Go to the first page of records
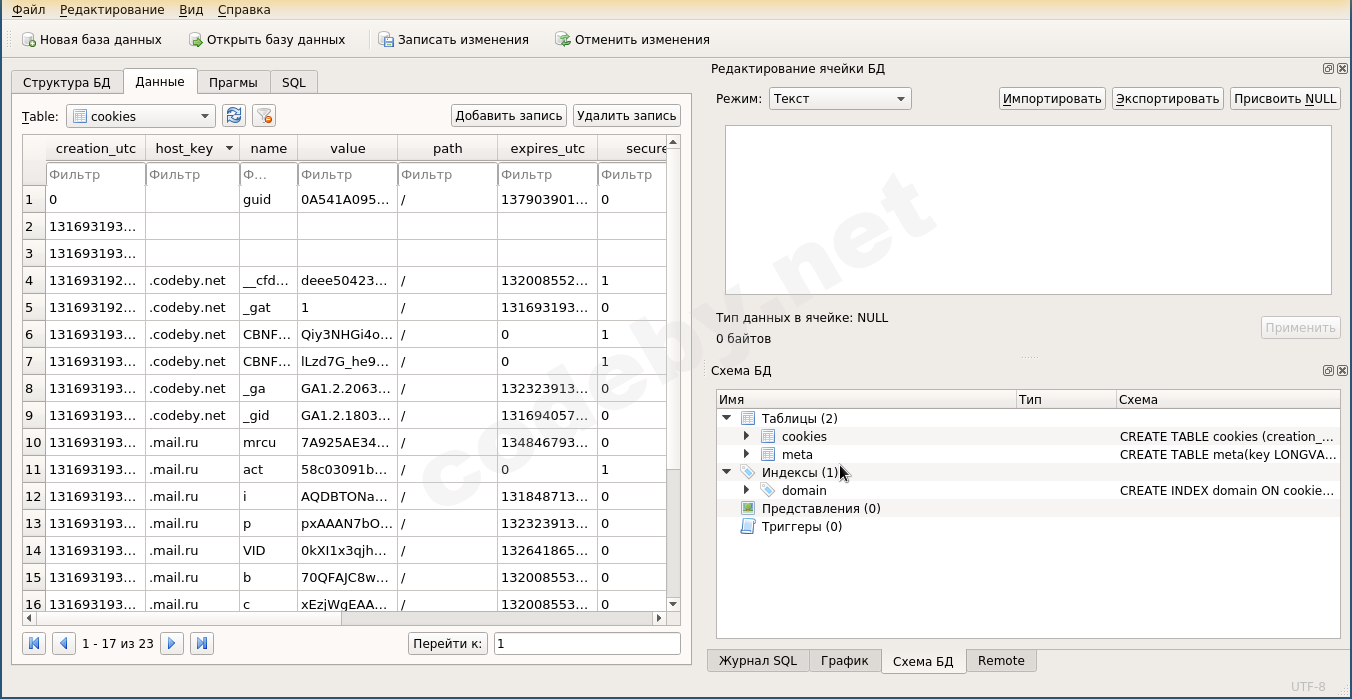 click(34, 643)
